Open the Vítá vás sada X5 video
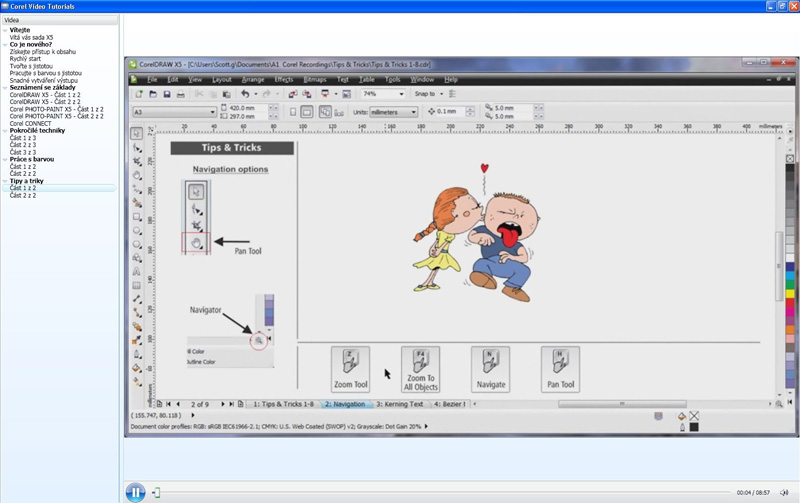The height and width of the screenshot is (503, 800). coord(31,37)
